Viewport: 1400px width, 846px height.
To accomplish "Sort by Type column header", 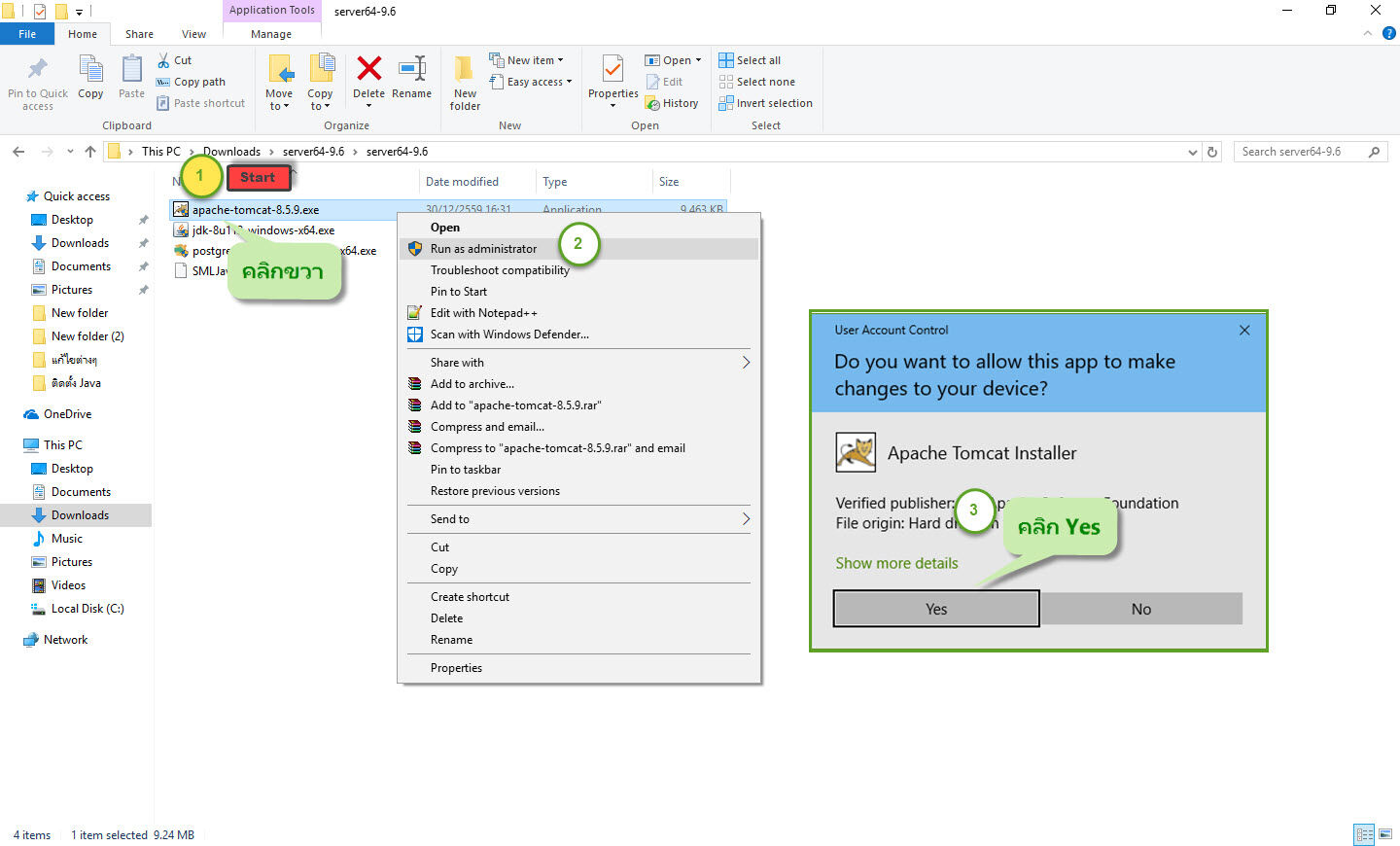I will click(x=554, y=182).
